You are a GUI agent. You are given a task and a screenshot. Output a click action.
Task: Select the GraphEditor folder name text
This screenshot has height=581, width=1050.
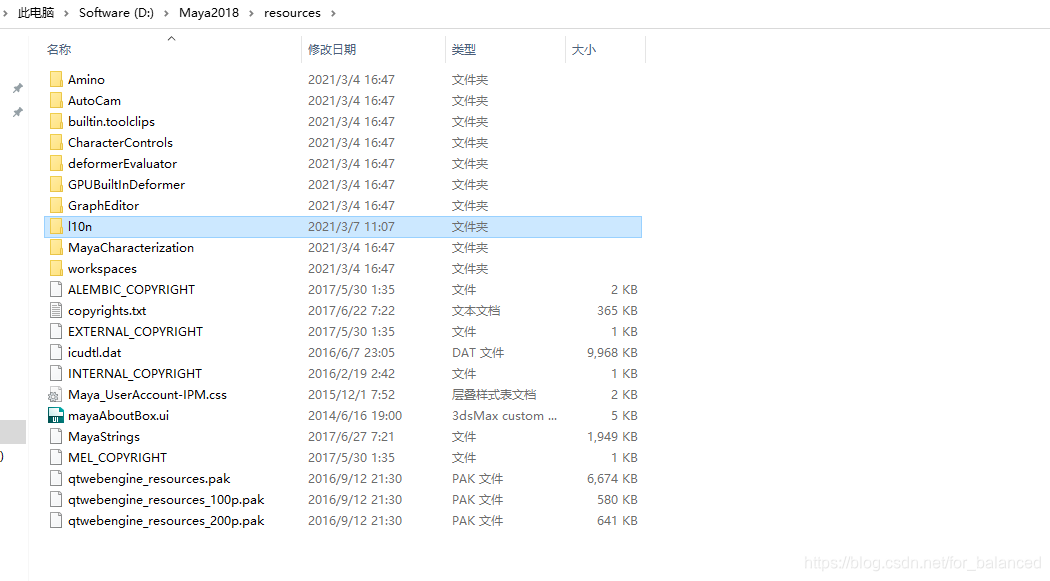tap(104, 205)
